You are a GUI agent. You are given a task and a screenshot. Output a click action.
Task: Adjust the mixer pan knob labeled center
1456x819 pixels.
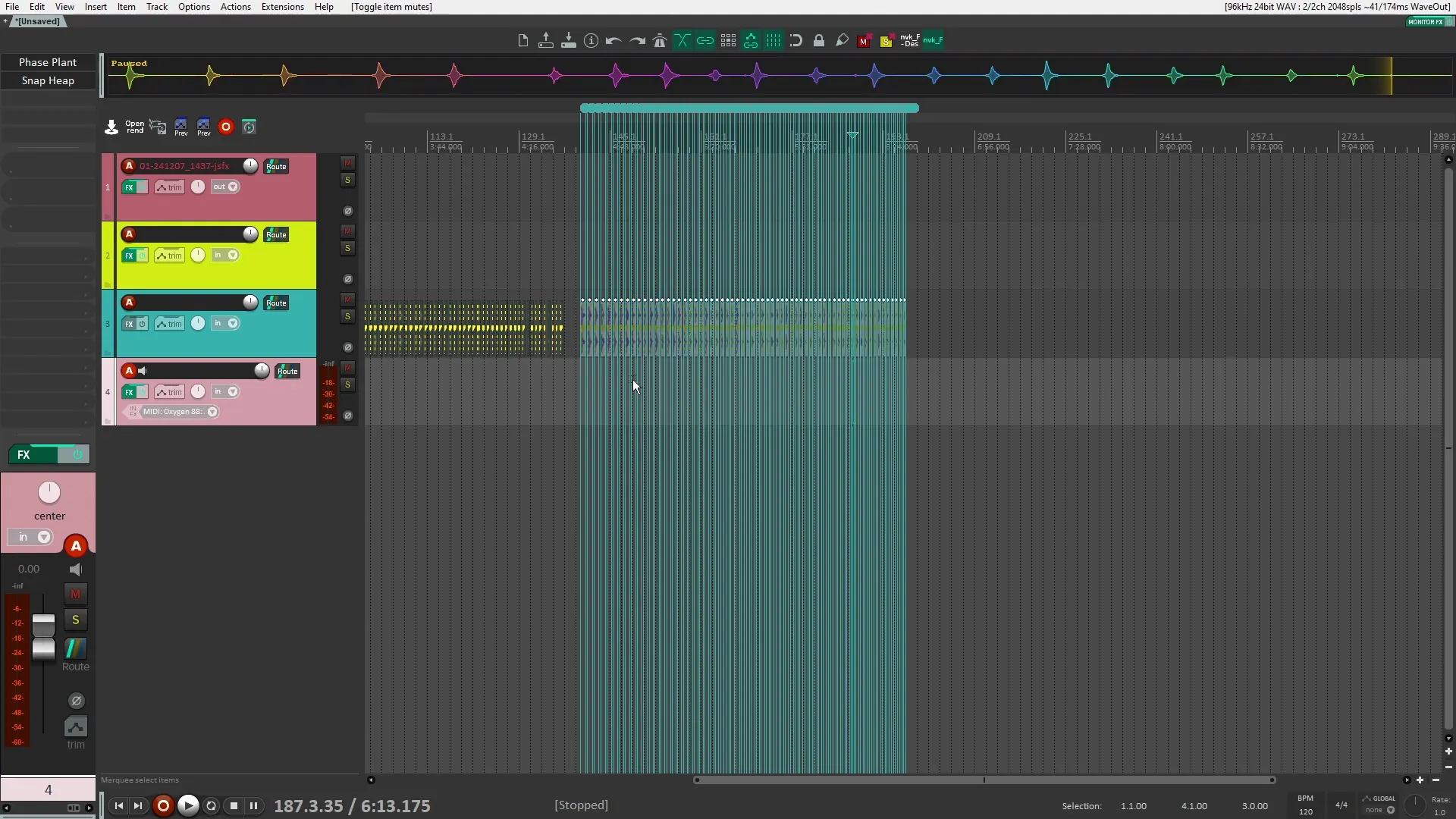pos(49,493)
